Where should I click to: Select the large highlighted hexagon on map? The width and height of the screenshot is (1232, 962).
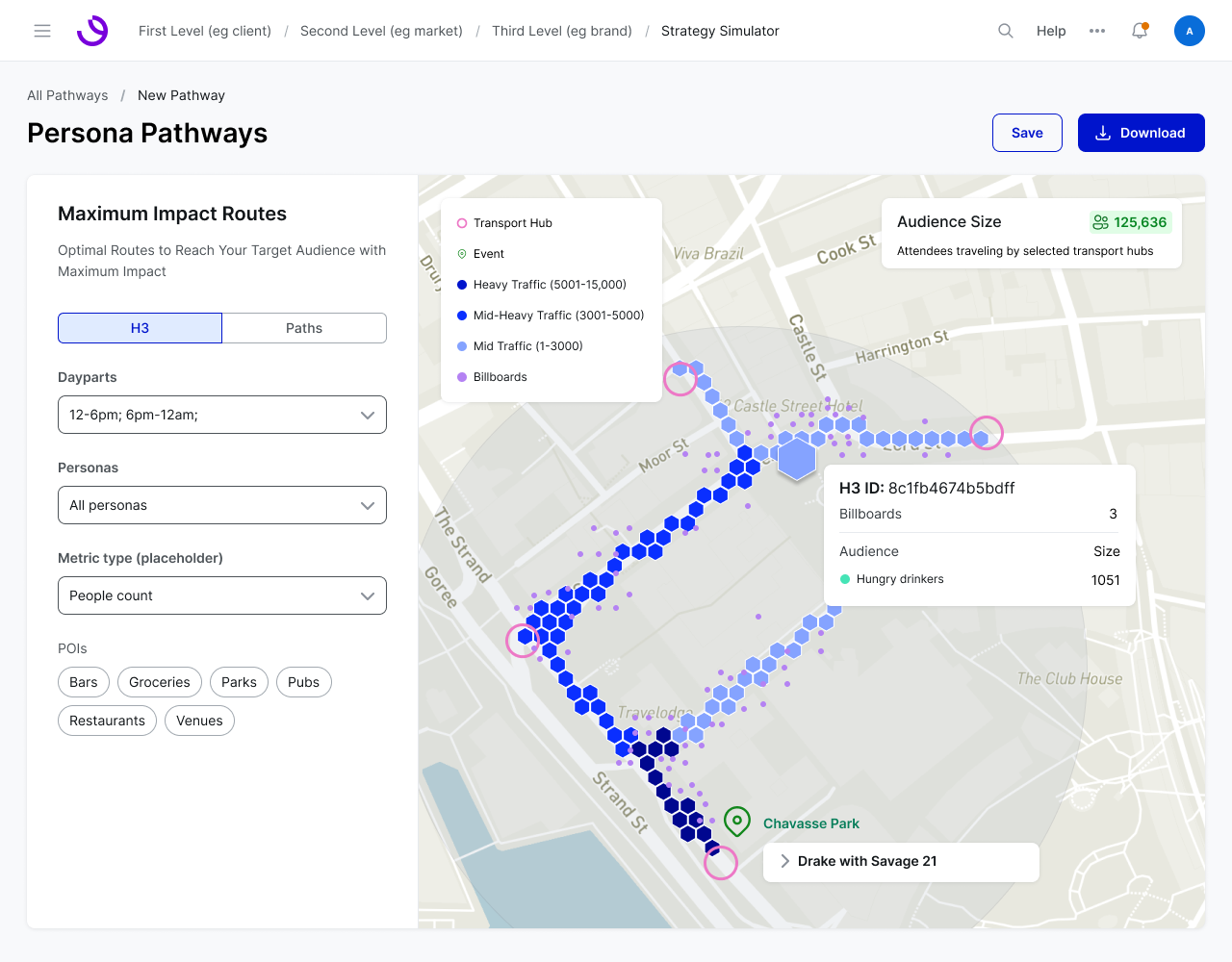click(797, 458)
